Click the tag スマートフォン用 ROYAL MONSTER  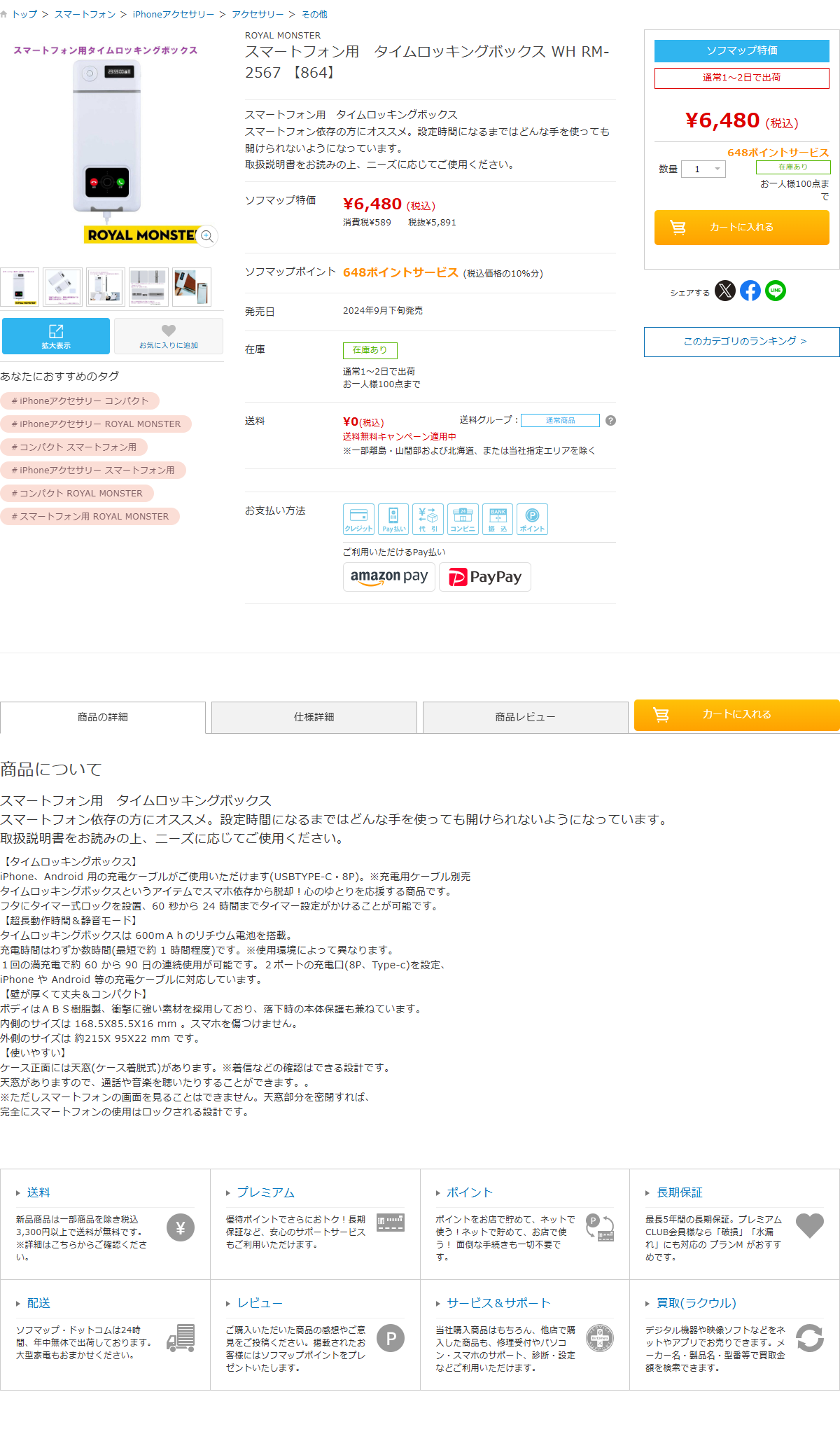90,517
